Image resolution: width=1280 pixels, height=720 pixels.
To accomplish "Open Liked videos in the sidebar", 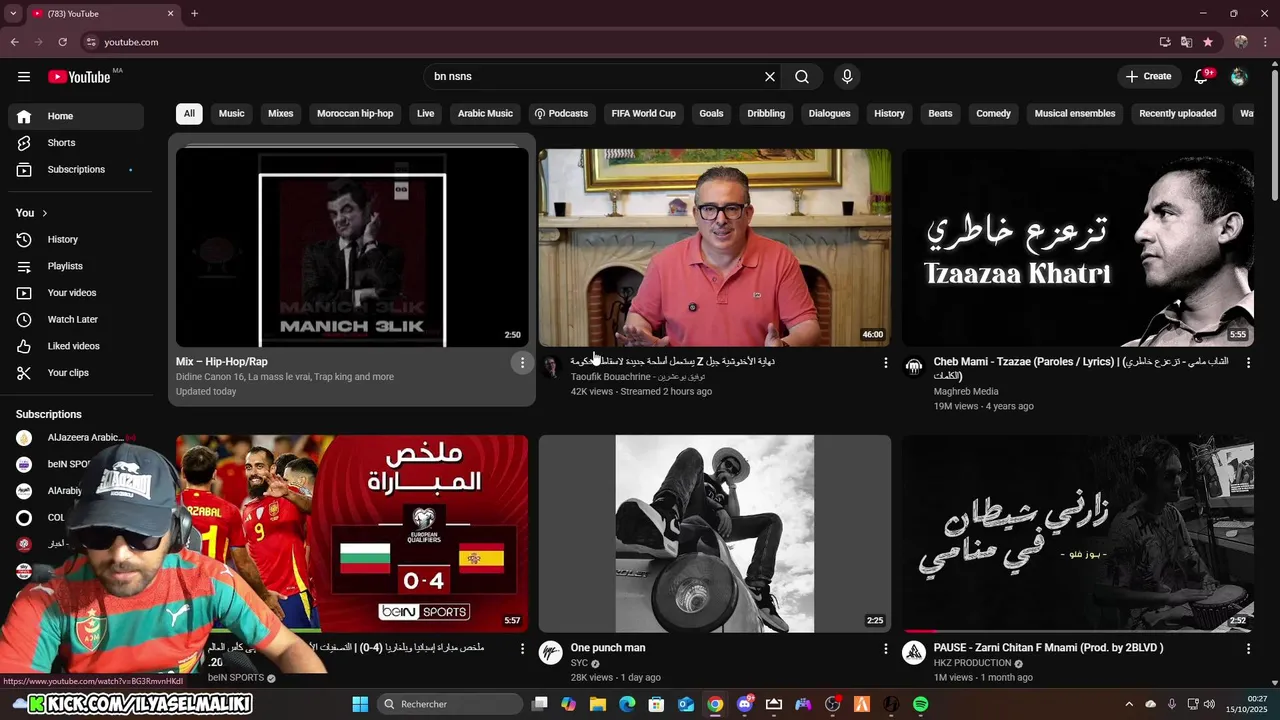I will pos(76,346).
